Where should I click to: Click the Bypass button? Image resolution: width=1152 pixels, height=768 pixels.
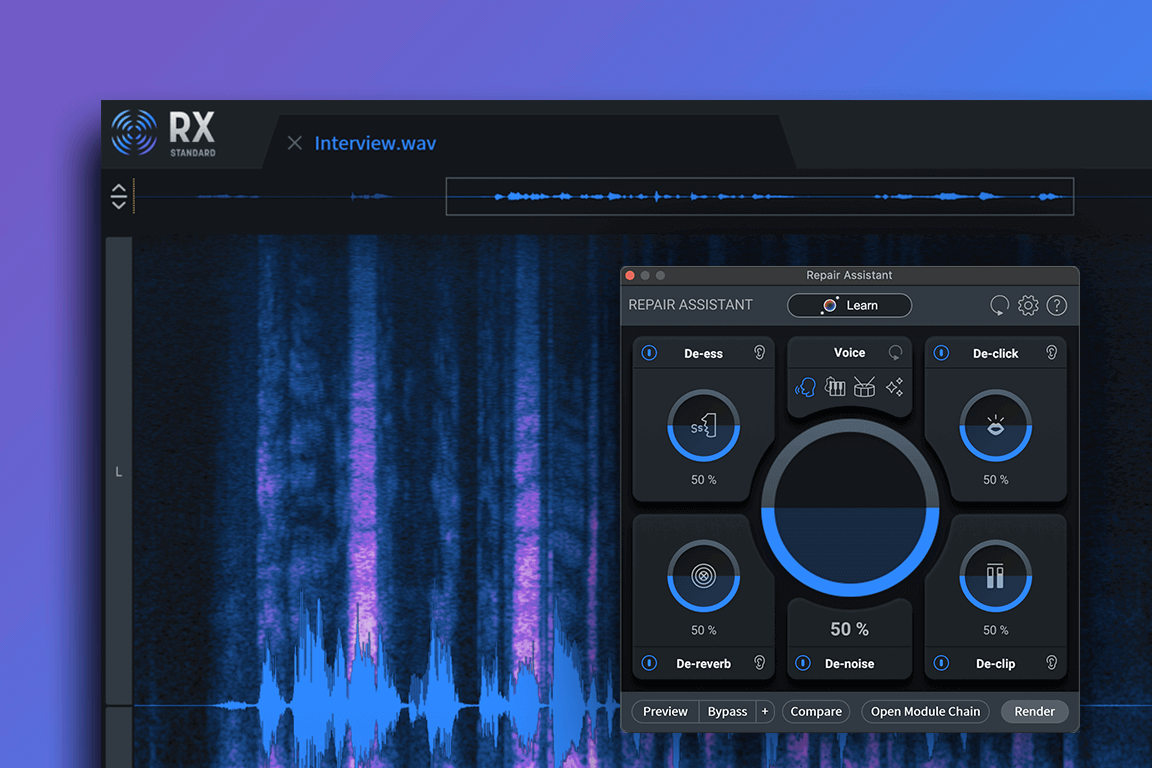(x=727, y=711)
